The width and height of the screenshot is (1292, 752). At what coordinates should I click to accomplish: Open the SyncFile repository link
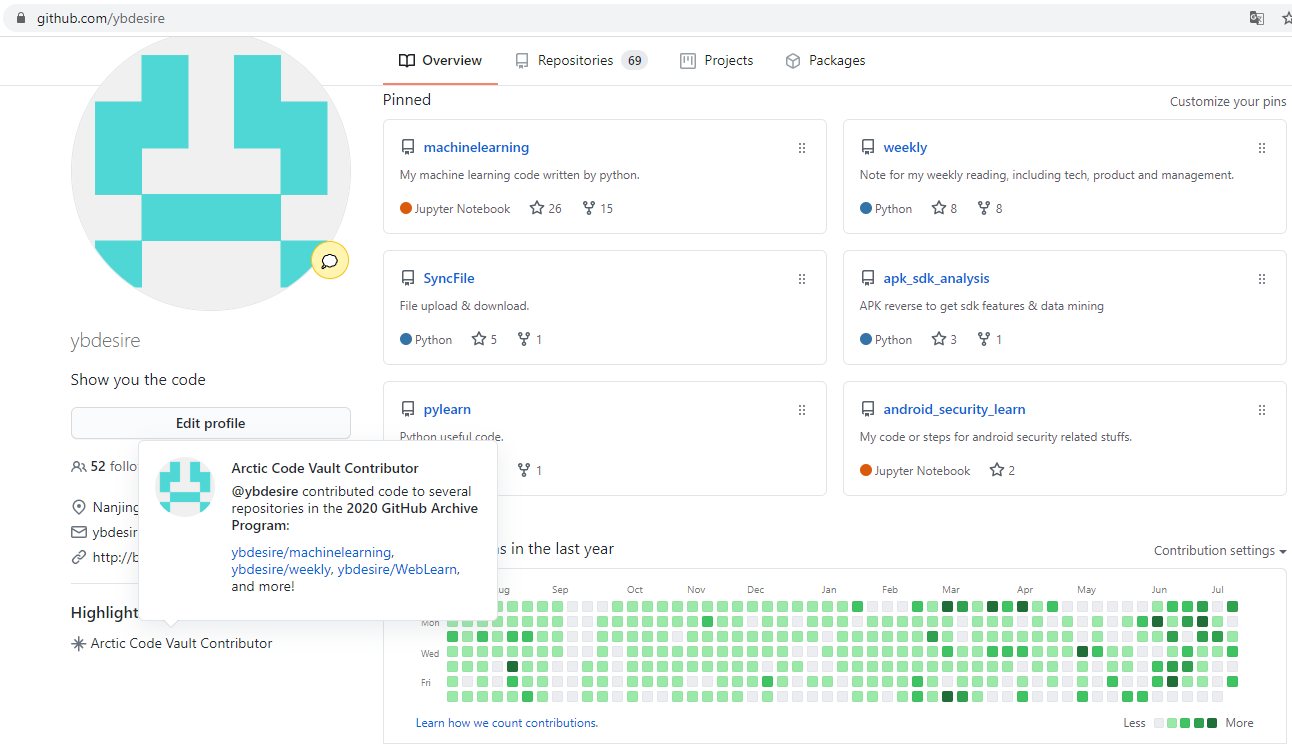point(449,279)
